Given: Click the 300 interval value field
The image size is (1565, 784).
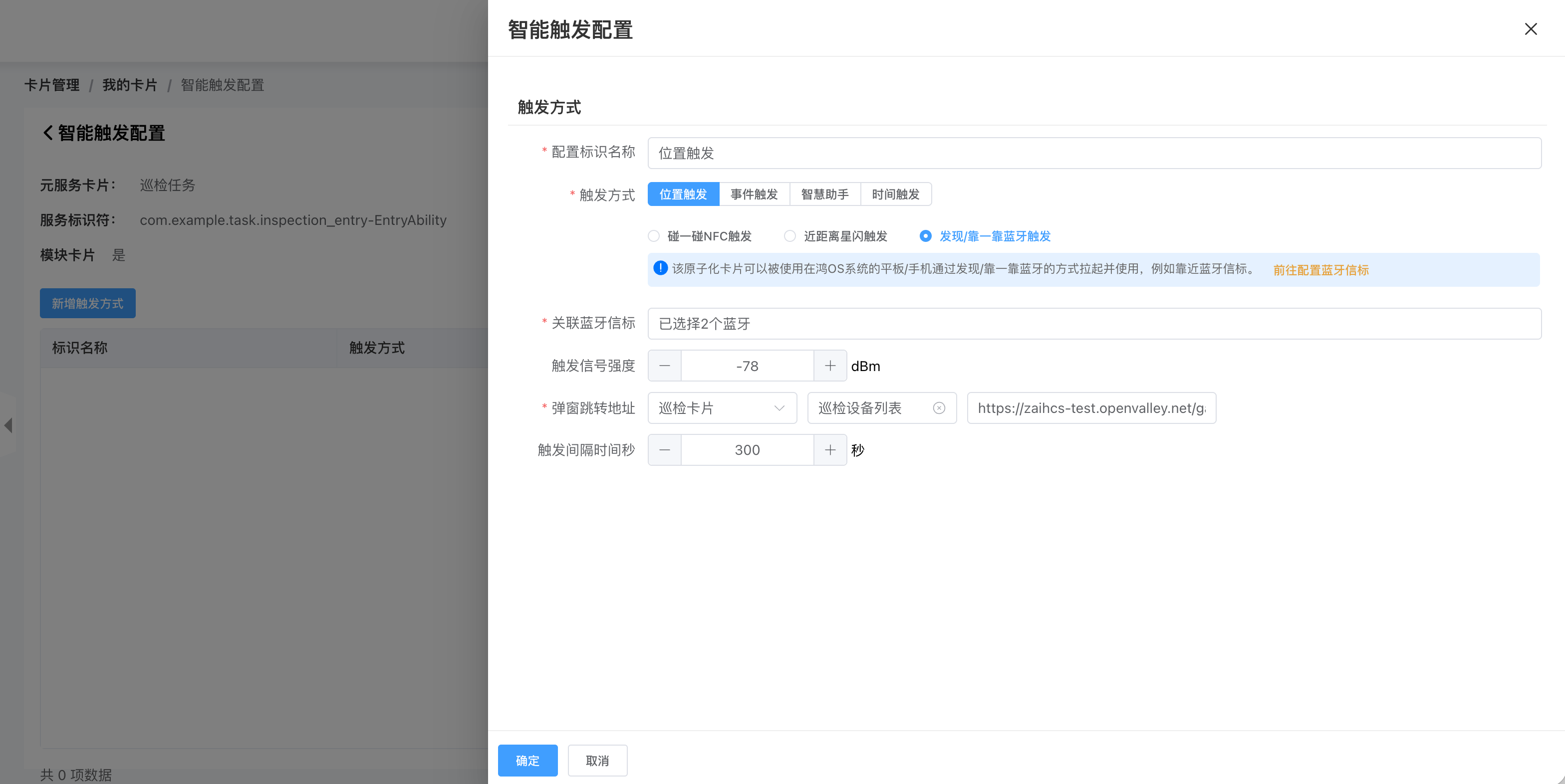Looking at the screenshot, I should [x=747, y=450].
